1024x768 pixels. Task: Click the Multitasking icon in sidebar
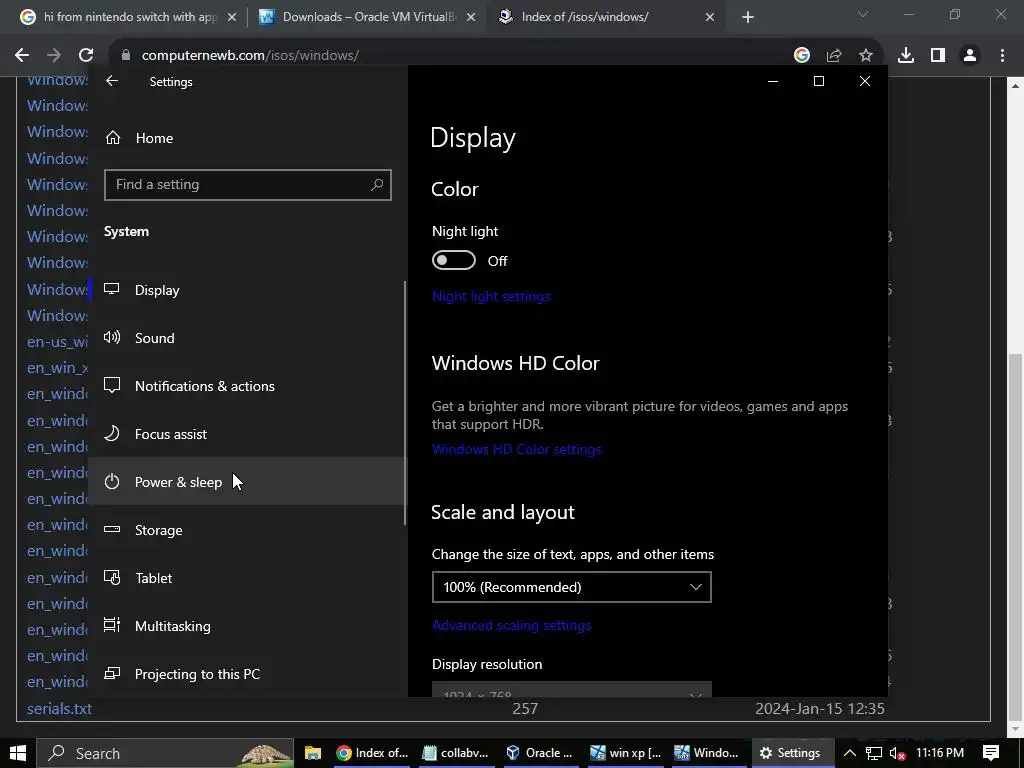point(112,626)
